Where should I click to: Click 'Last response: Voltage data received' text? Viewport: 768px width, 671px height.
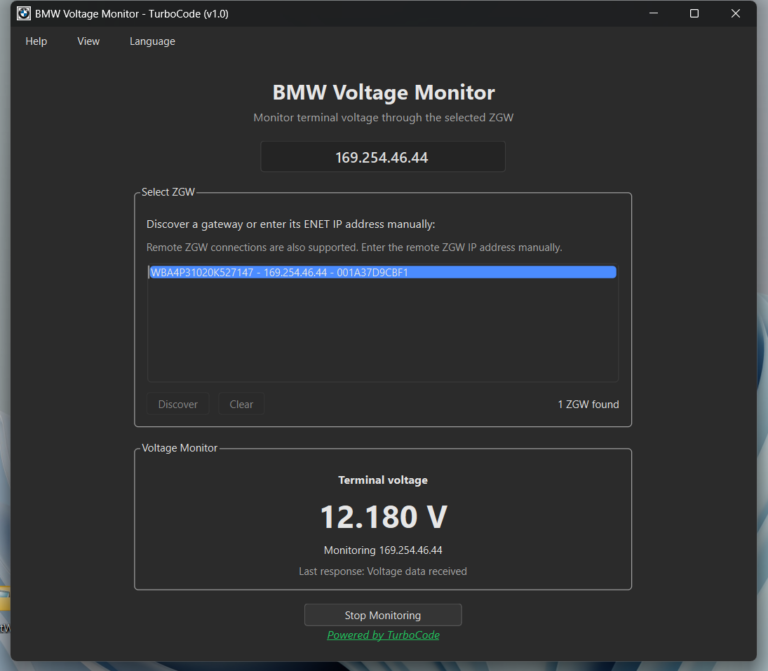click(x=383, y=572)
